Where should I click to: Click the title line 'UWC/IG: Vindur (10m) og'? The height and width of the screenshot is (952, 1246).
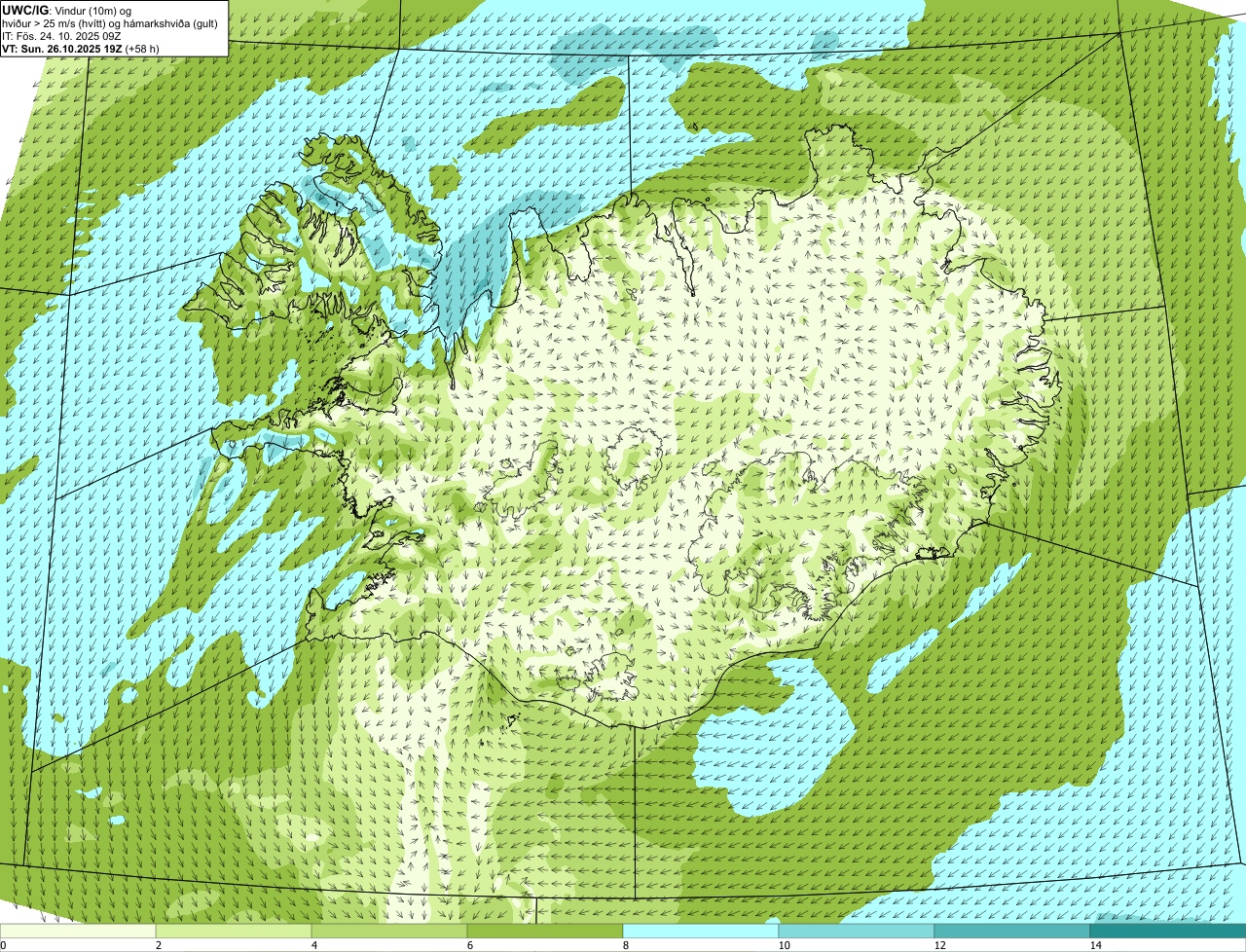pos(67,10)
